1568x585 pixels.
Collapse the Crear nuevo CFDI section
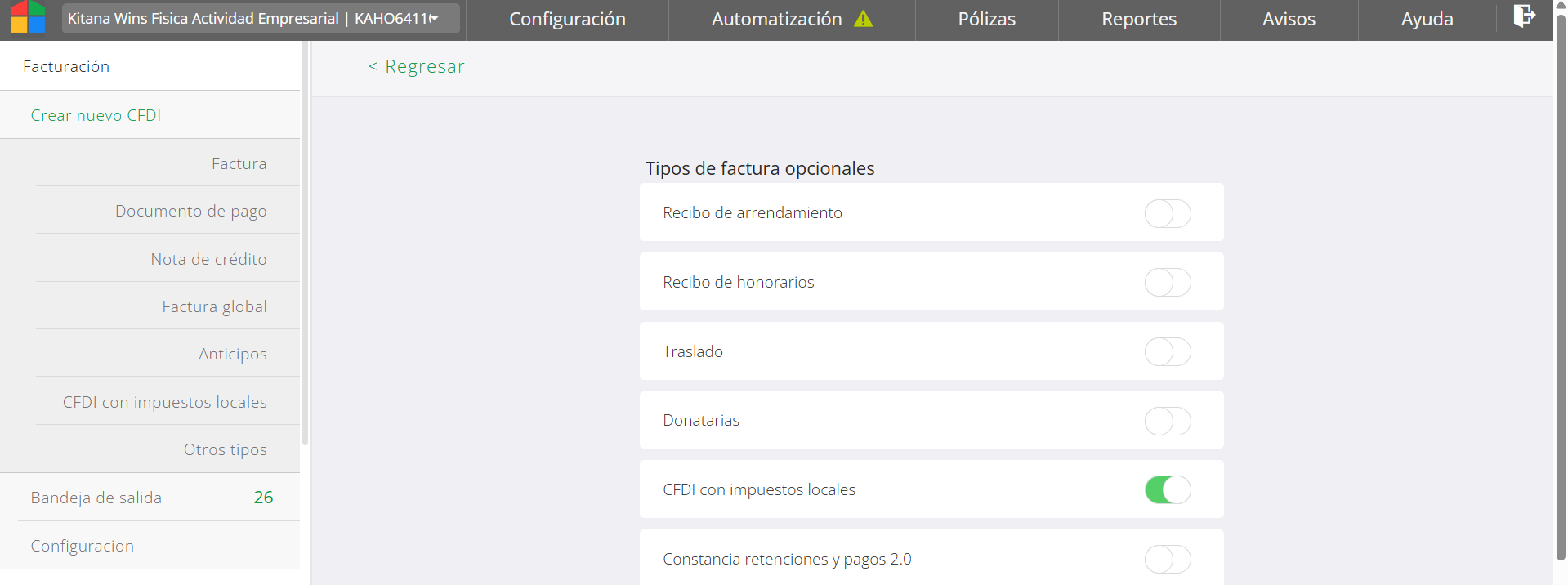96,116
